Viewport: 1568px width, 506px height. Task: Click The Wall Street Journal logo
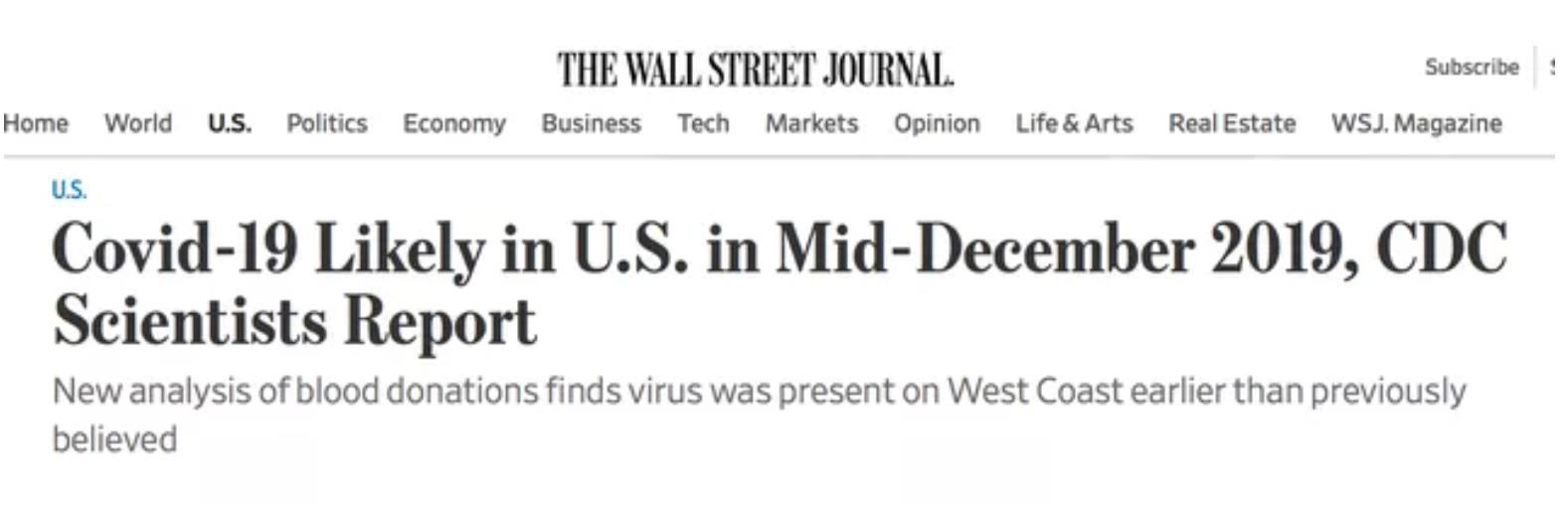(755, 70)
